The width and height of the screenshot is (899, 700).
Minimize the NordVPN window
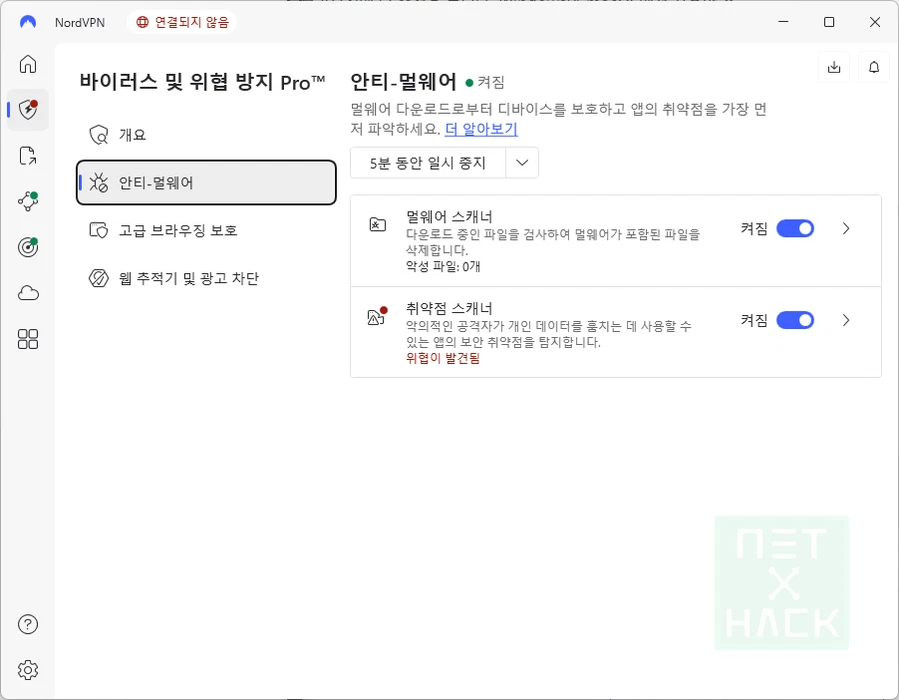(783, 22)
